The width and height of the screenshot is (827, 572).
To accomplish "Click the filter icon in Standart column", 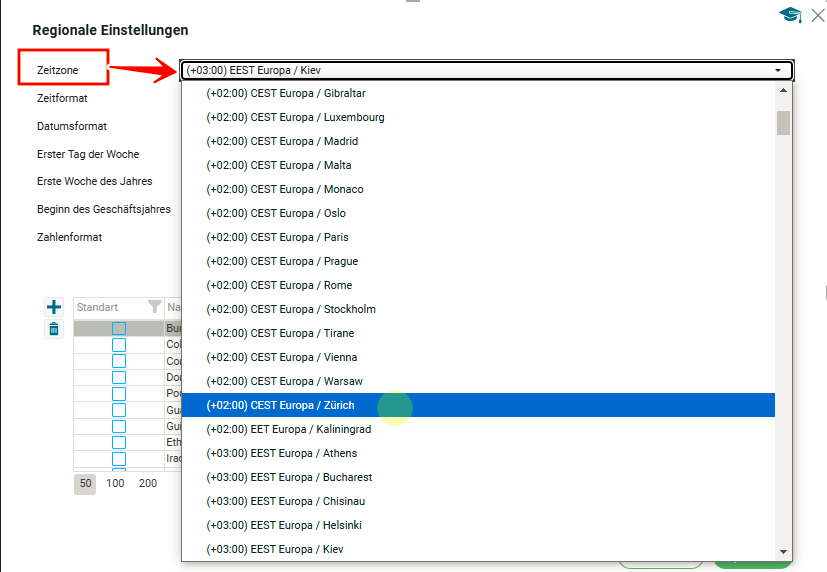I will click(154, 307).
